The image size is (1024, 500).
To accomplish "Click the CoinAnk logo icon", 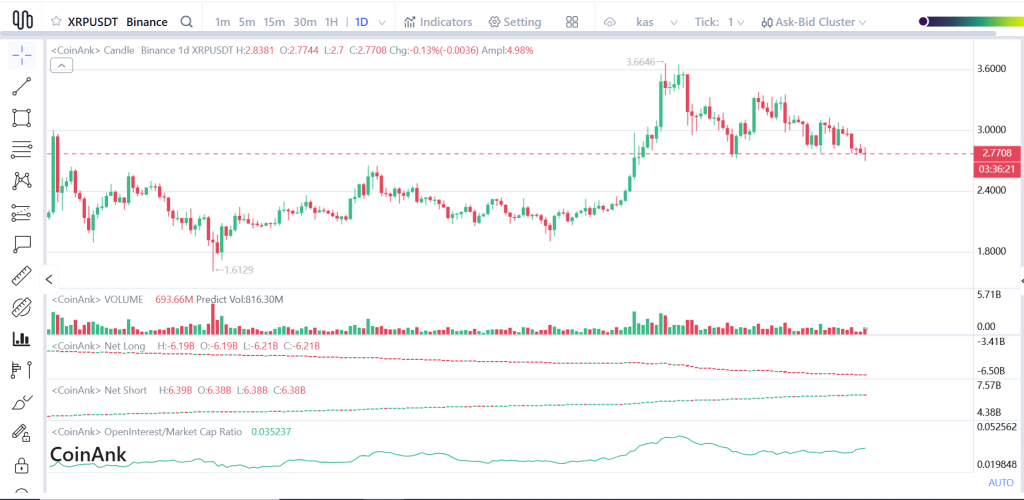I will click(23, 20).
